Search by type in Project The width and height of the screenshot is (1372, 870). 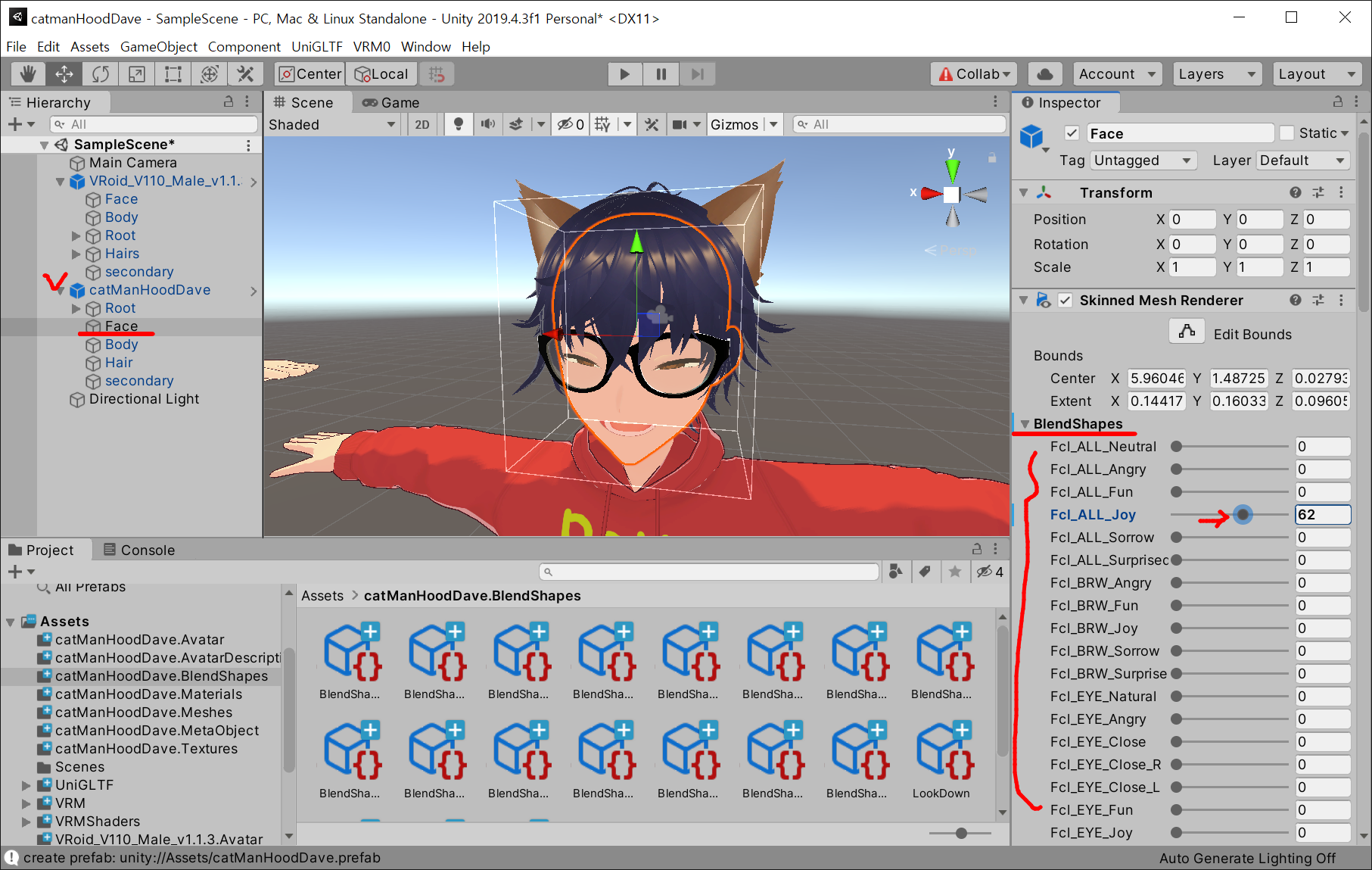(x=896, y=571)
